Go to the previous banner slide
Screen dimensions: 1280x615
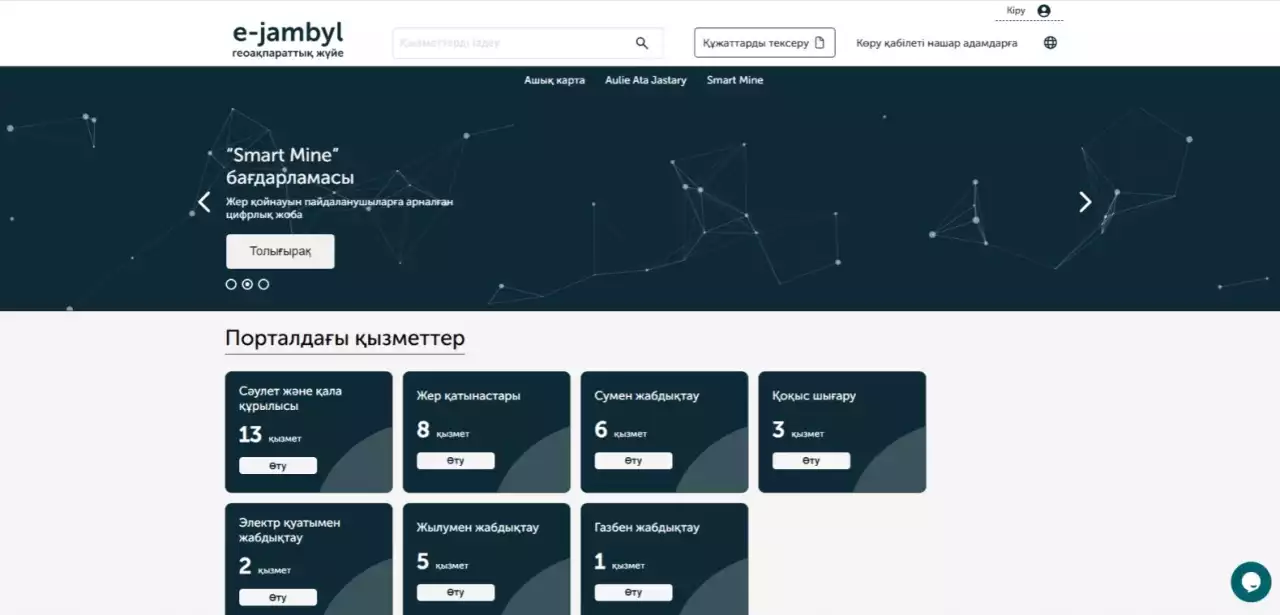coord(204,202)
